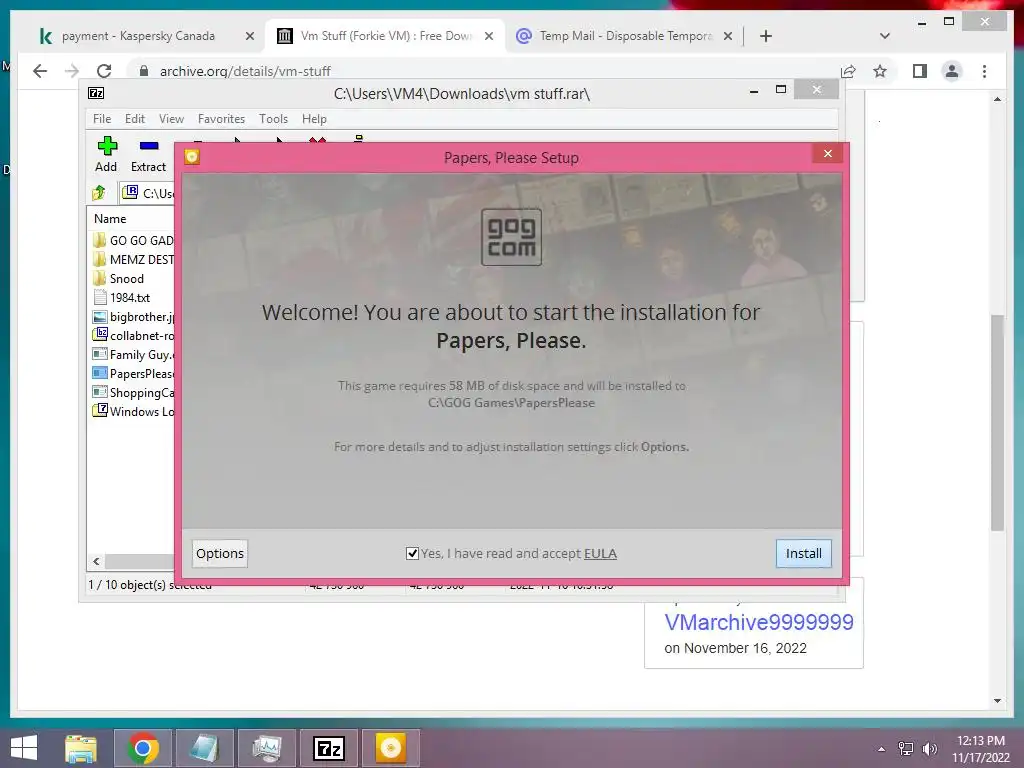
Task: Uncheck the accept EULA checkbox
Action: (x=412, y=553)
